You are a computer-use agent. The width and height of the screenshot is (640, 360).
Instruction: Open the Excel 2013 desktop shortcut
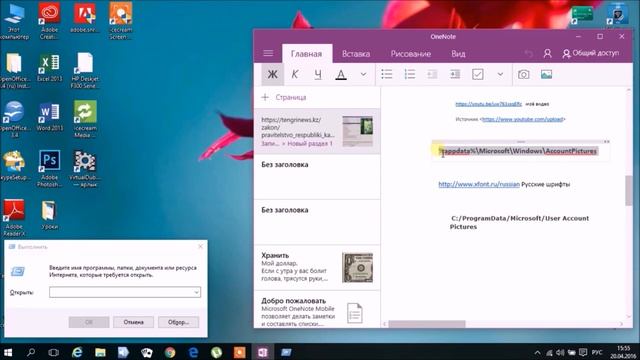click(x=49, y=68)
